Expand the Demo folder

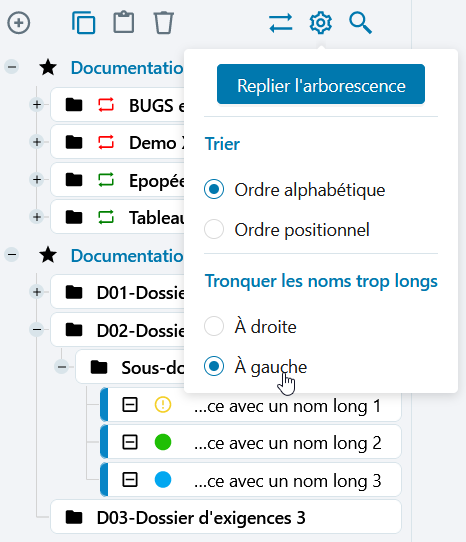(37, 142)
